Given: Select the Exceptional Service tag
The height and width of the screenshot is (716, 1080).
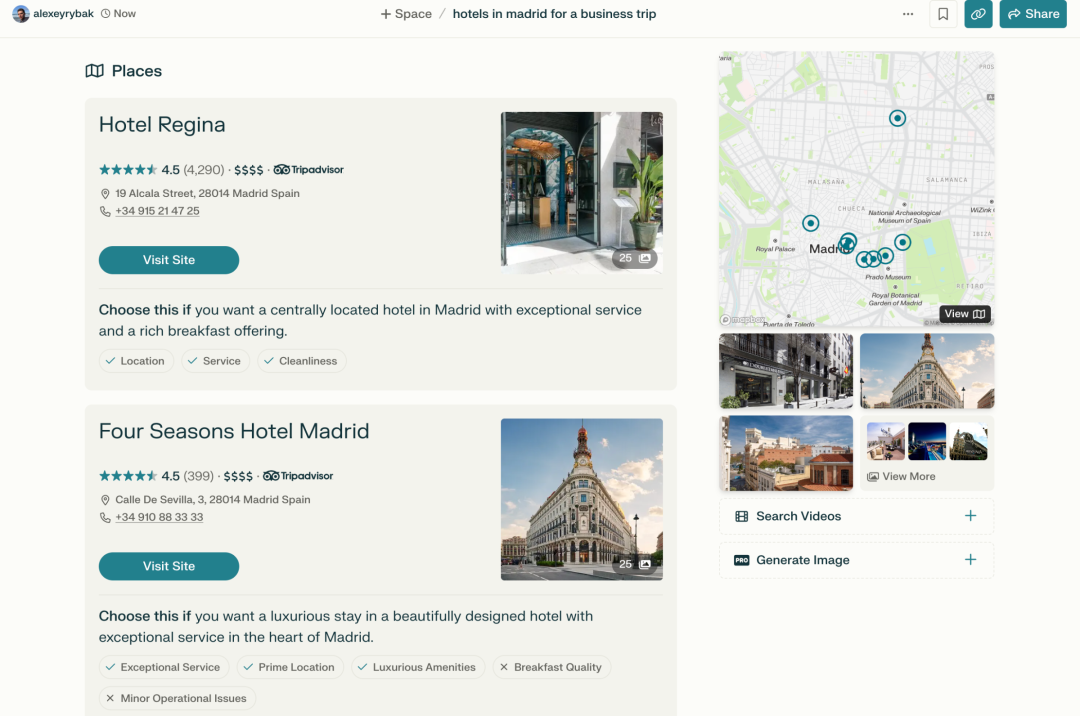Looking at the screenshot, I should 164,667.
